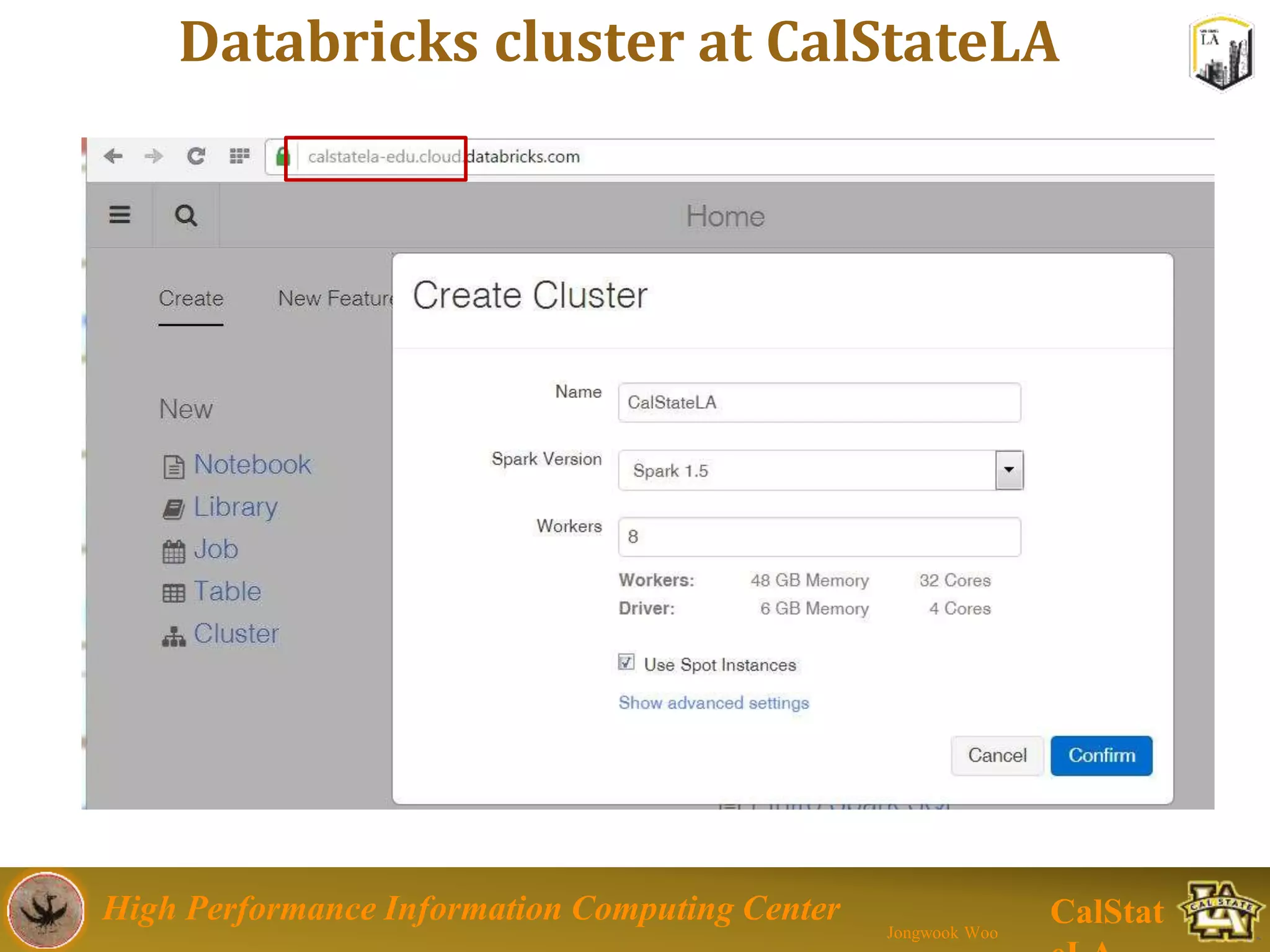Open the Library link

[236, 507]
